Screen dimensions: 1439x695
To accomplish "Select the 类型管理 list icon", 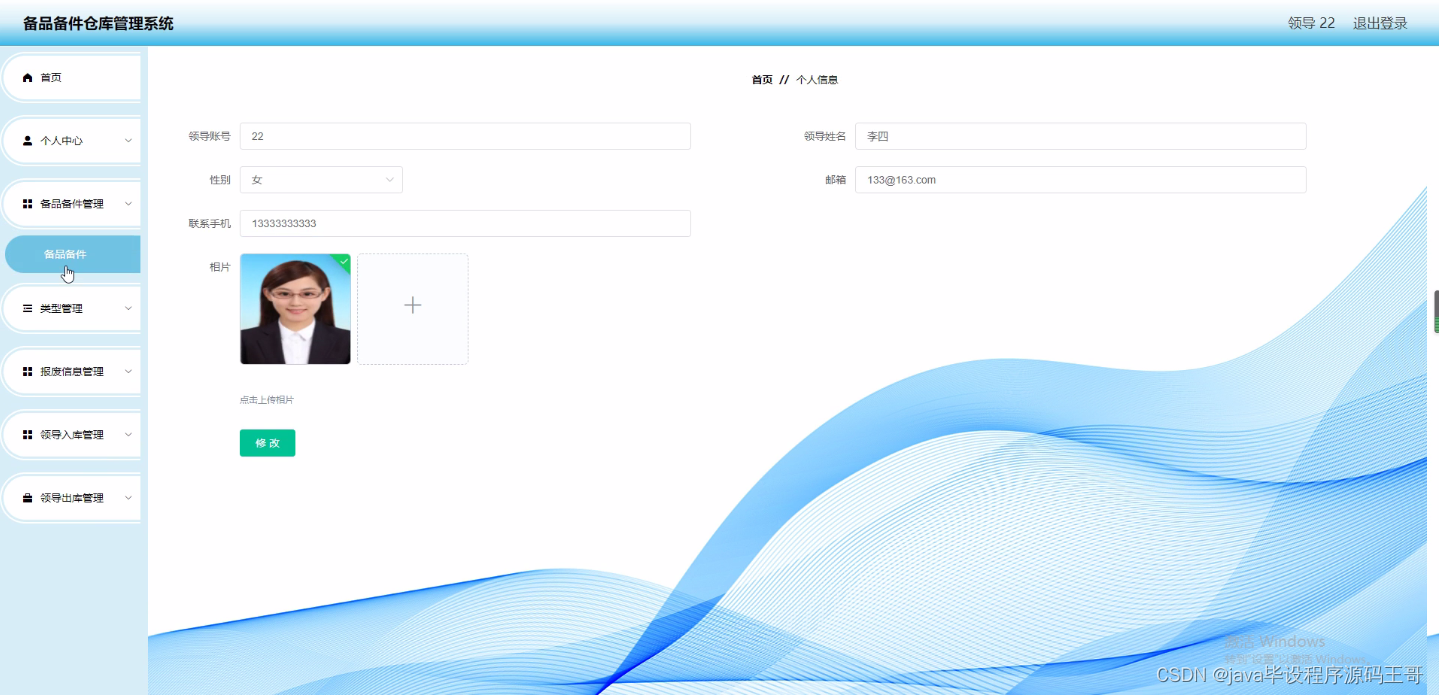I will click(x=24, y=308).
